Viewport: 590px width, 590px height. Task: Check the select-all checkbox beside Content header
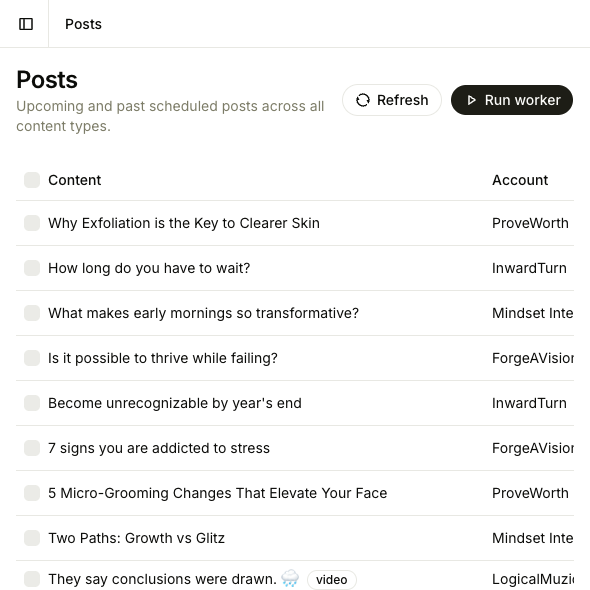point(32,180)
